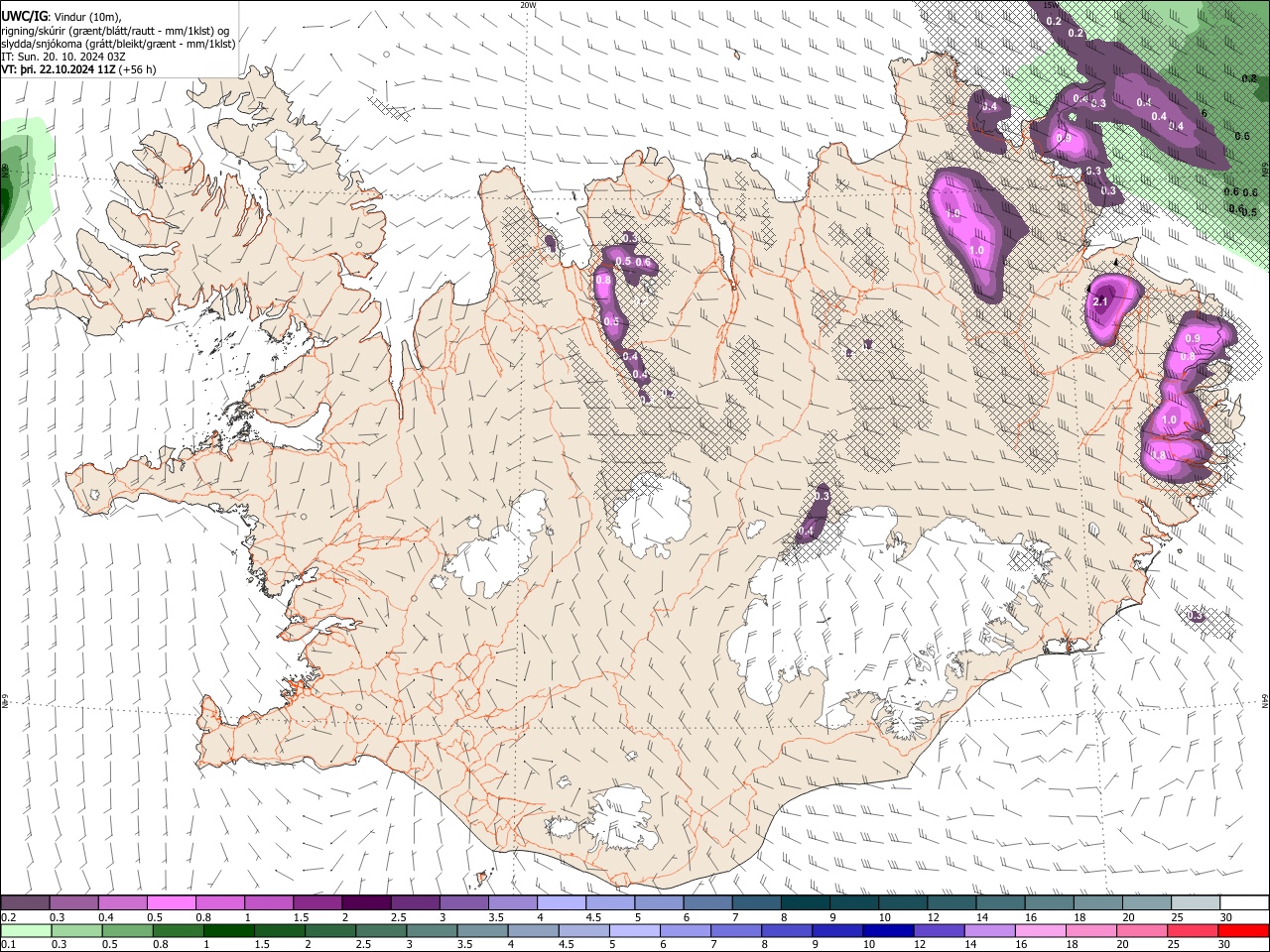The height and width of the screenshot is (952, 1270).
Task: Click the '3.5' label in the bottom legend row
Action: pos(463,944)
